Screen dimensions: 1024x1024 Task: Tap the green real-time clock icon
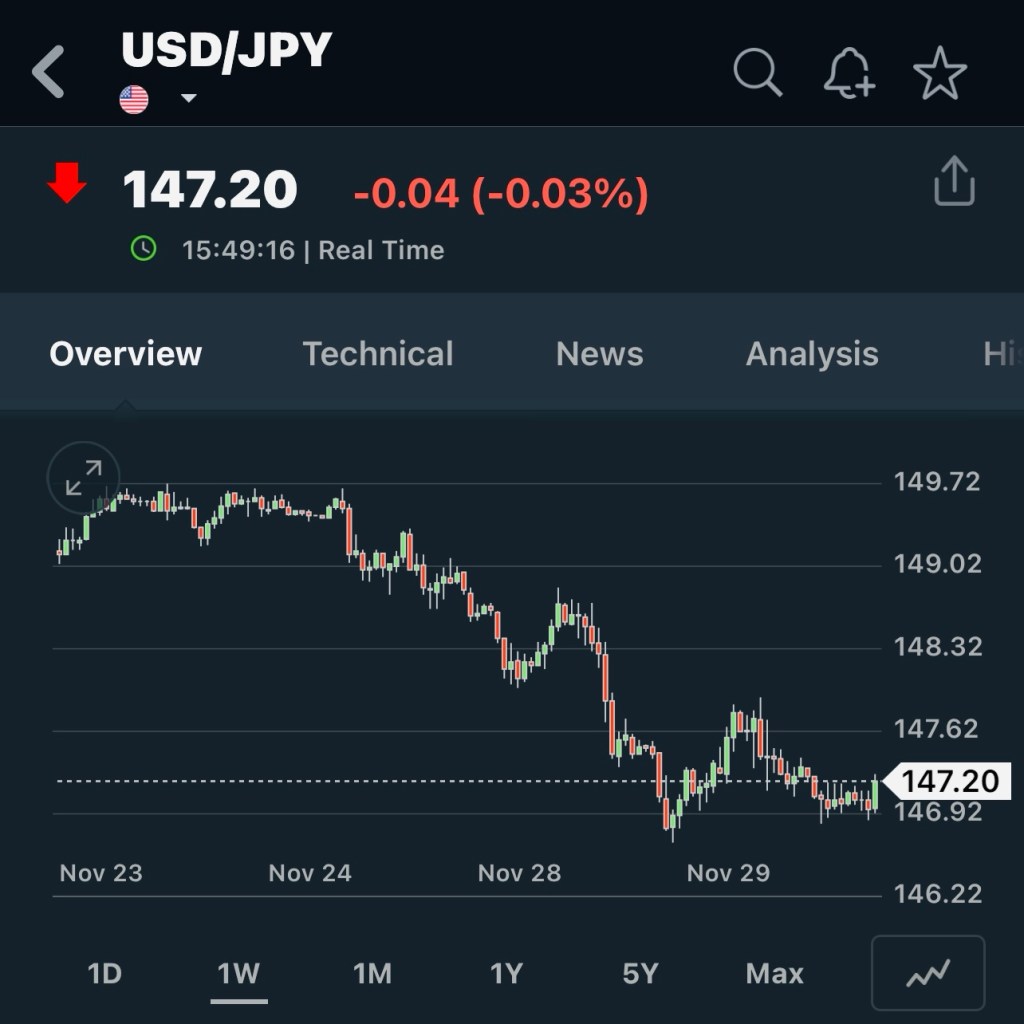[x=144, y=249]
